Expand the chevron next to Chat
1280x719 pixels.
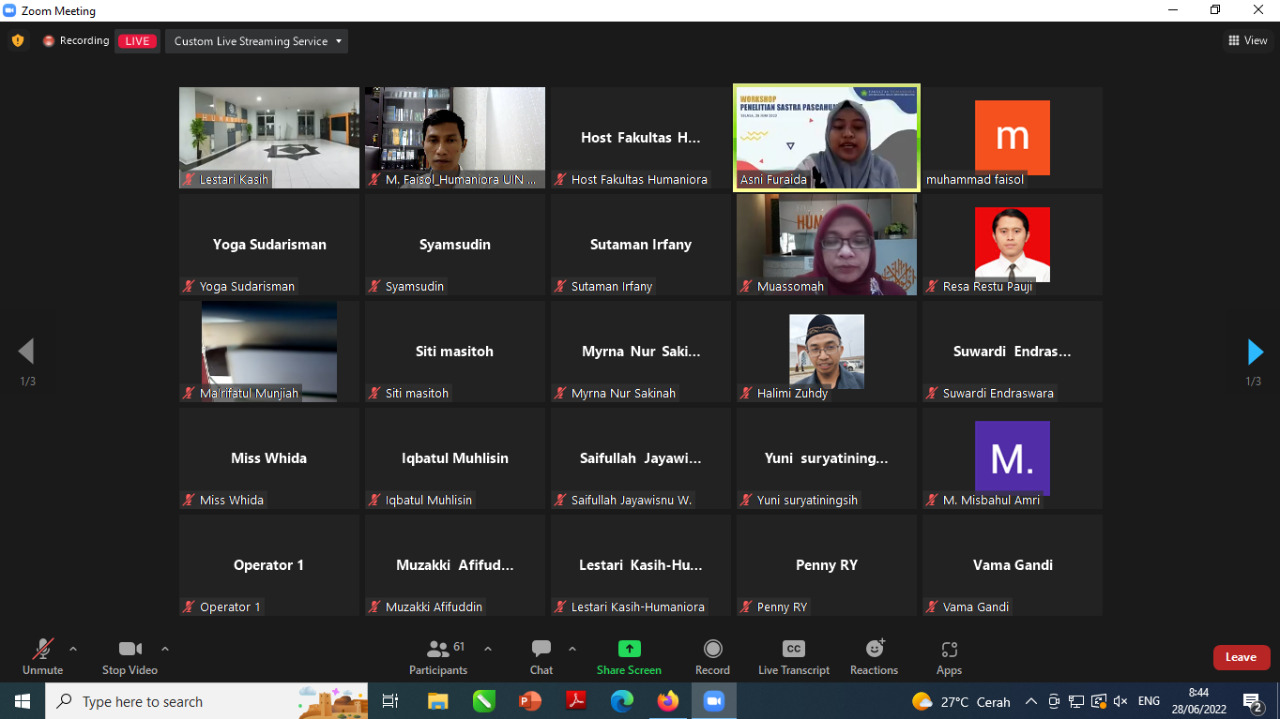572,649
